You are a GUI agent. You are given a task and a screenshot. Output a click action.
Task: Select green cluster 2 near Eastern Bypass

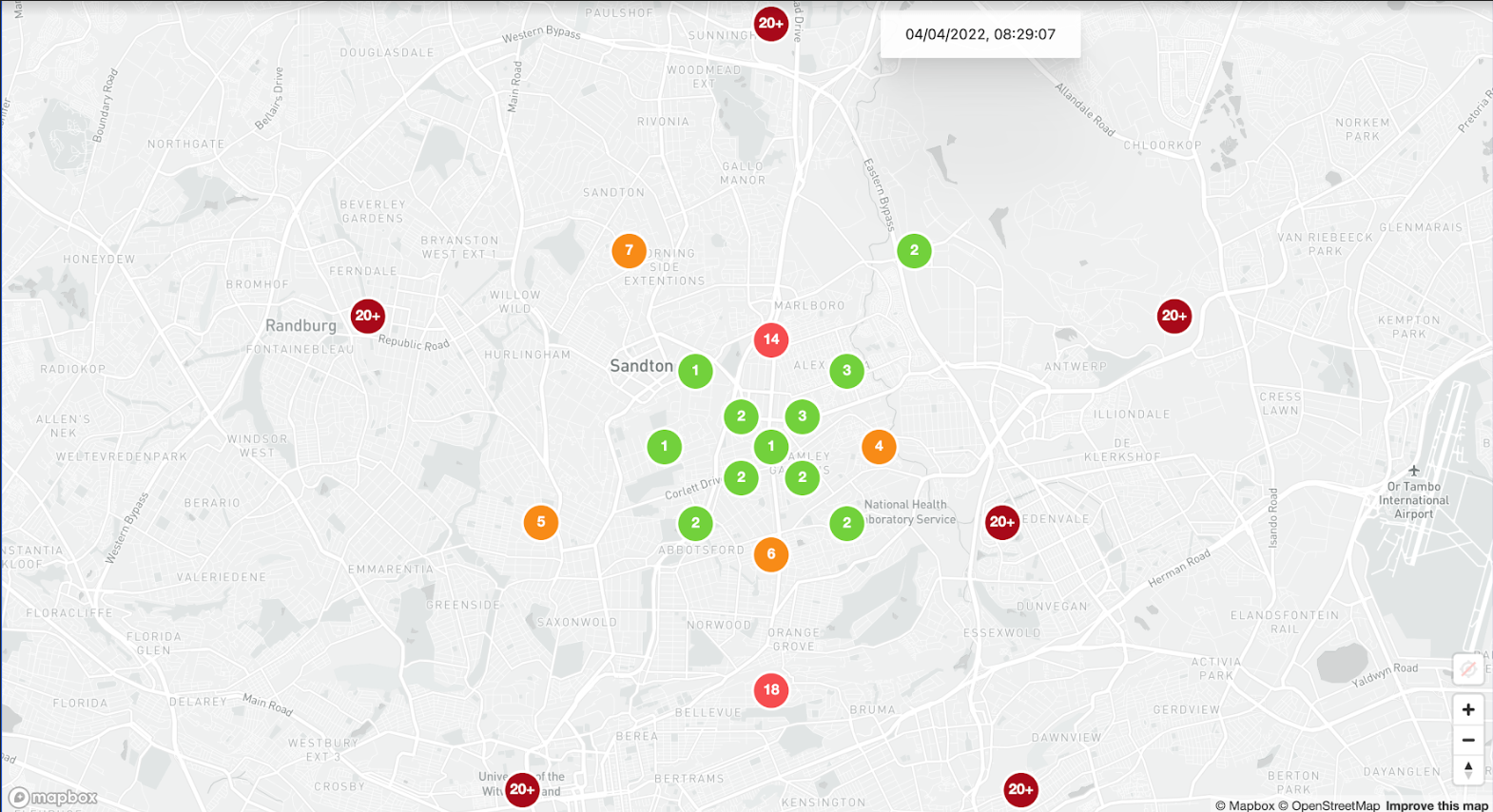pyautogui.click(x=914, y=251)
